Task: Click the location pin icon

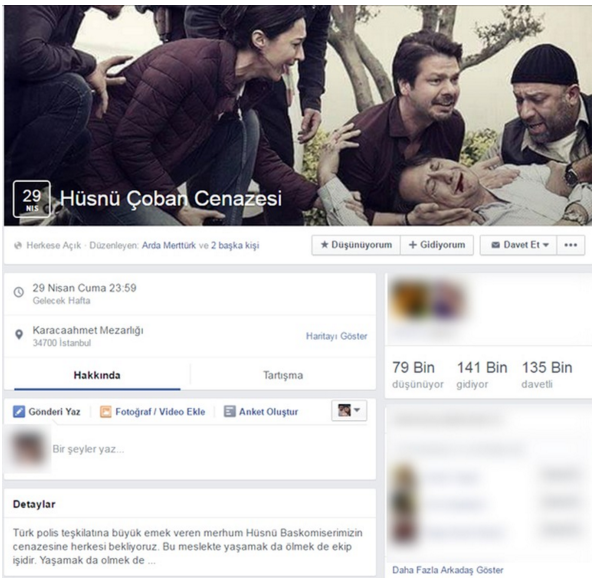Action: click(x=19, y=335)
